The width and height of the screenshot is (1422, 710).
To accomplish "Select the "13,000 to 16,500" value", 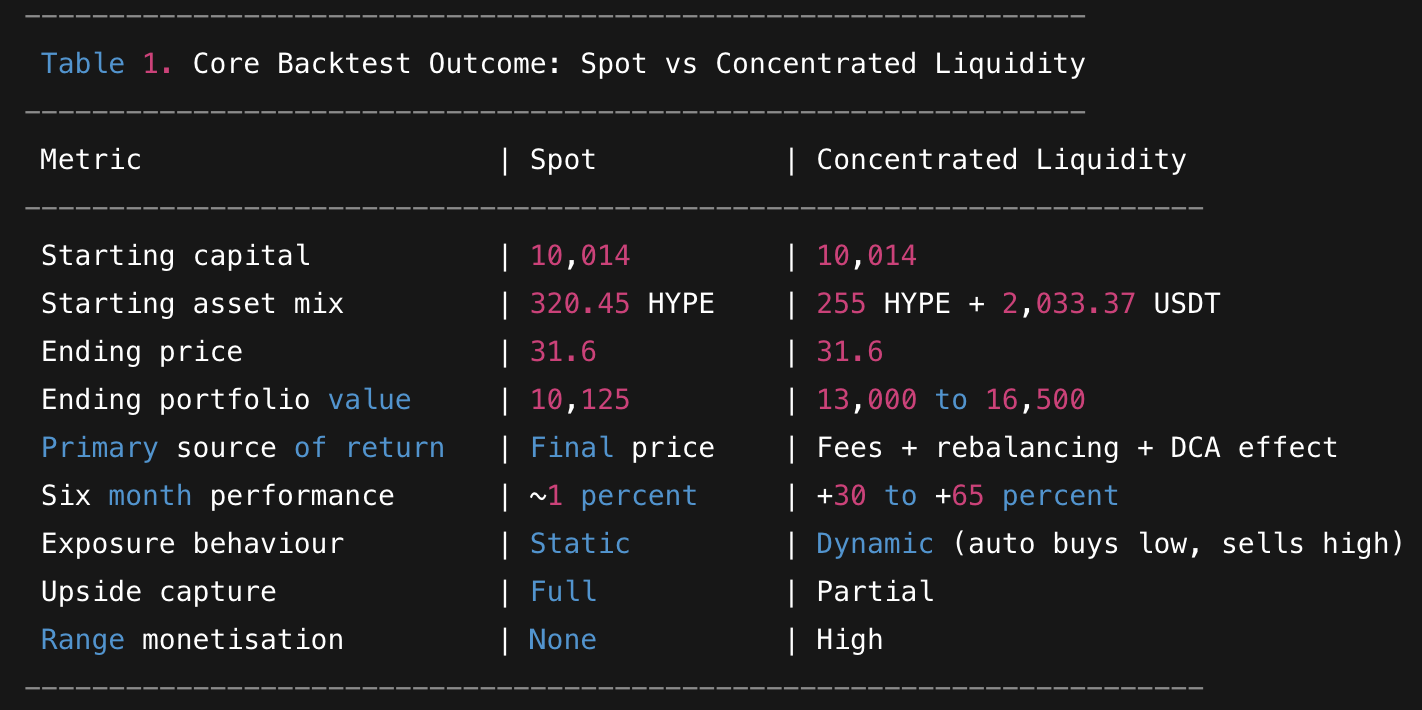I will (950, 400).
